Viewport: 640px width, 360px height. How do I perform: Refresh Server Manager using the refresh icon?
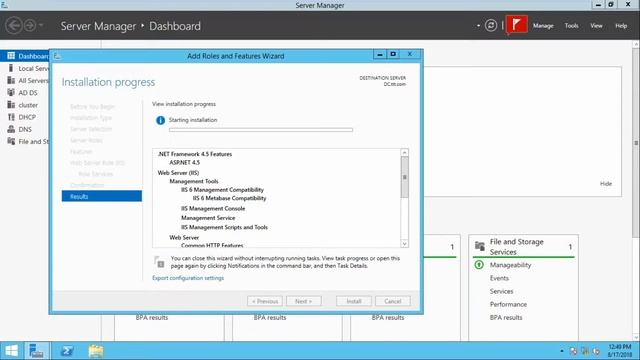(x=491, y=25)
